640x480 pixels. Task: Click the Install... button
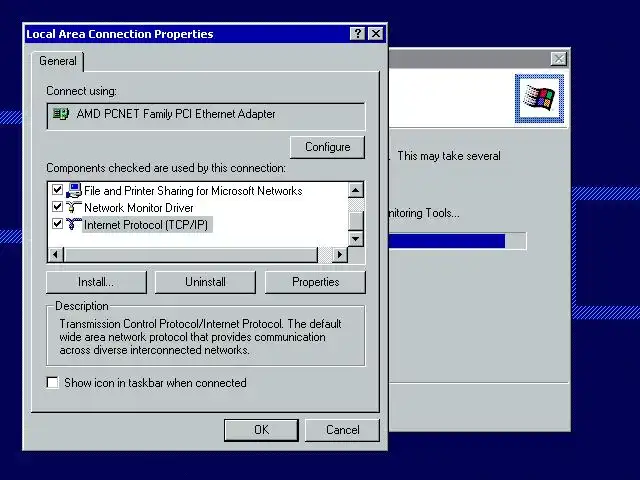point(96,282)
